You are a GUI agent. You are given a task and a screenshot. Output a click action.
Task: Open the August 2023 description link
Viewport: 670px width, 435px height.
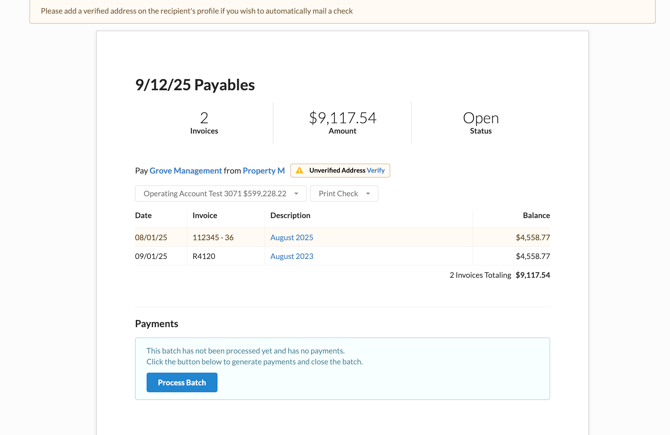click(x=291, y=257)
